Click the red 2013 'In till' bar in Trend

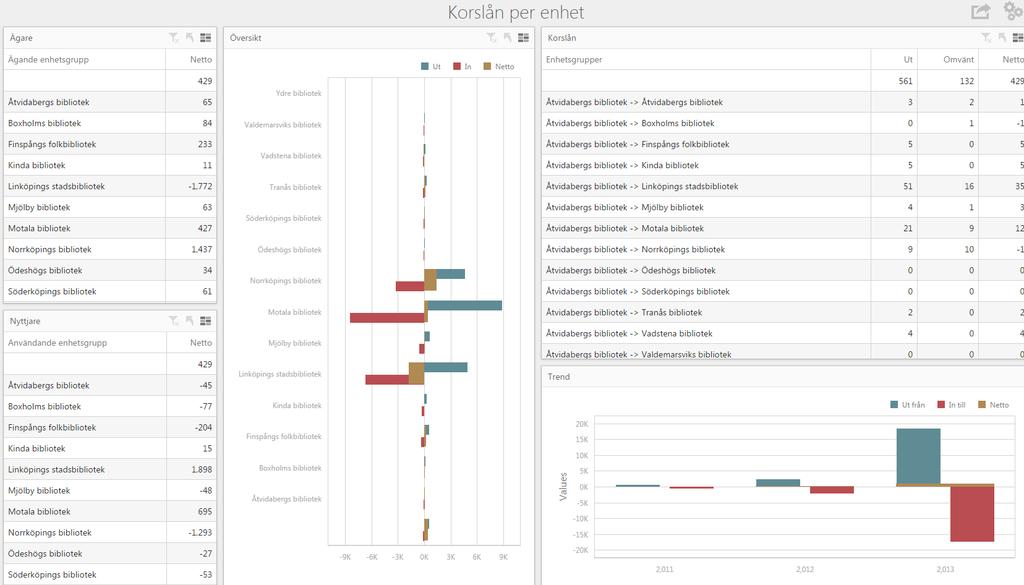pyautogui.click(x=972, y=514)
